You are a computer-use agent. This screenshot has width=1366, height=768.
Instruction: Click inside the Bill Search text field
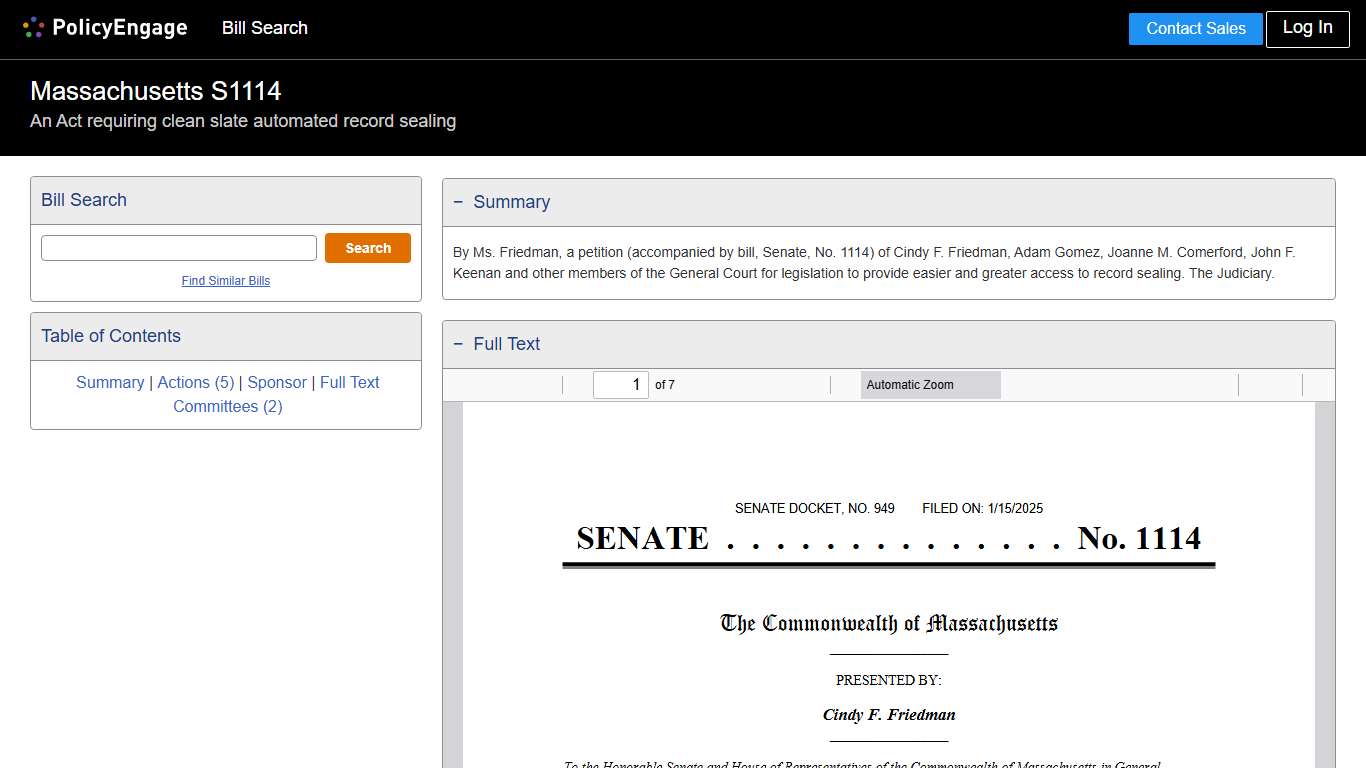coord(178,247)
